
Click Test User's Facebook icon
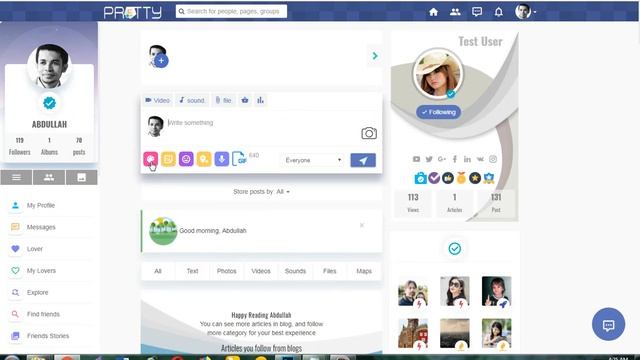click(455, 159)
